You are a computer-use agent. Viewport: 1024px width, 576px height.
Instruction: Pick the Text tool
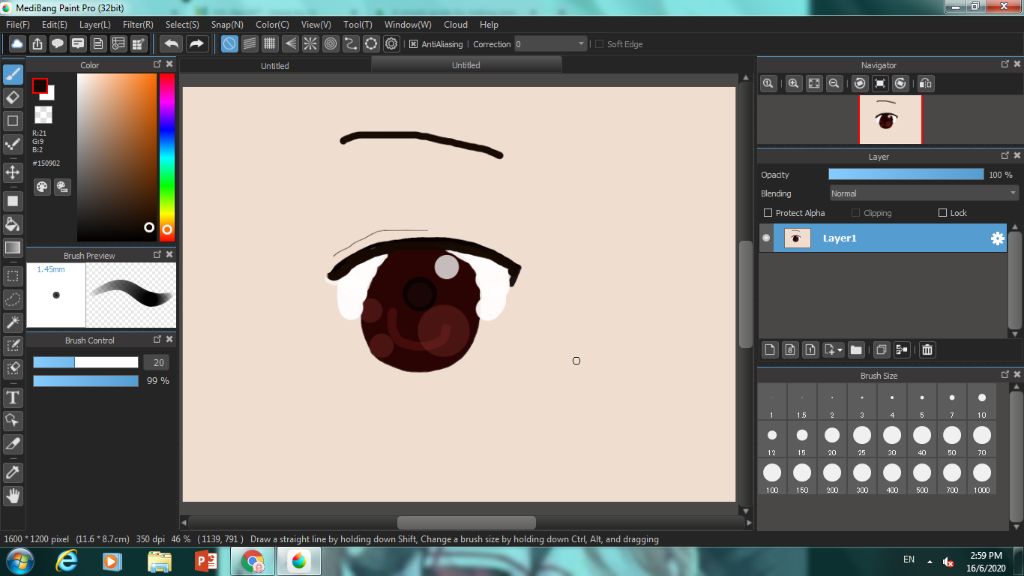(x=12, y=397)
